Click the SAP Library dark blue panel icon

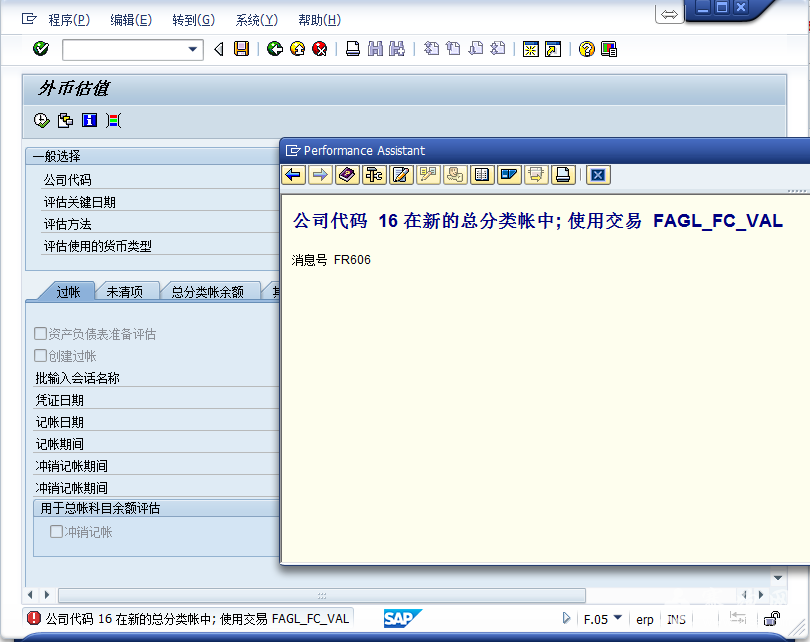click(x=509, y=175)
